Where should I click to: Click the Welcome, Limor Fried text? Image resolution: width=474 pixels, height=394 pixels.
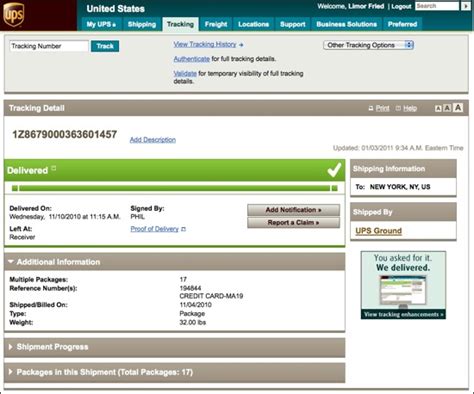click(351, 6)
